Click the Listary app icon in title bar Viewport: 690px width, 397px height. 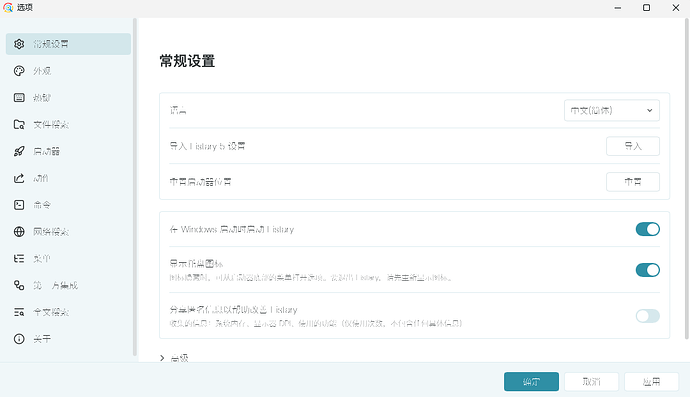click(x=8, y=7)
